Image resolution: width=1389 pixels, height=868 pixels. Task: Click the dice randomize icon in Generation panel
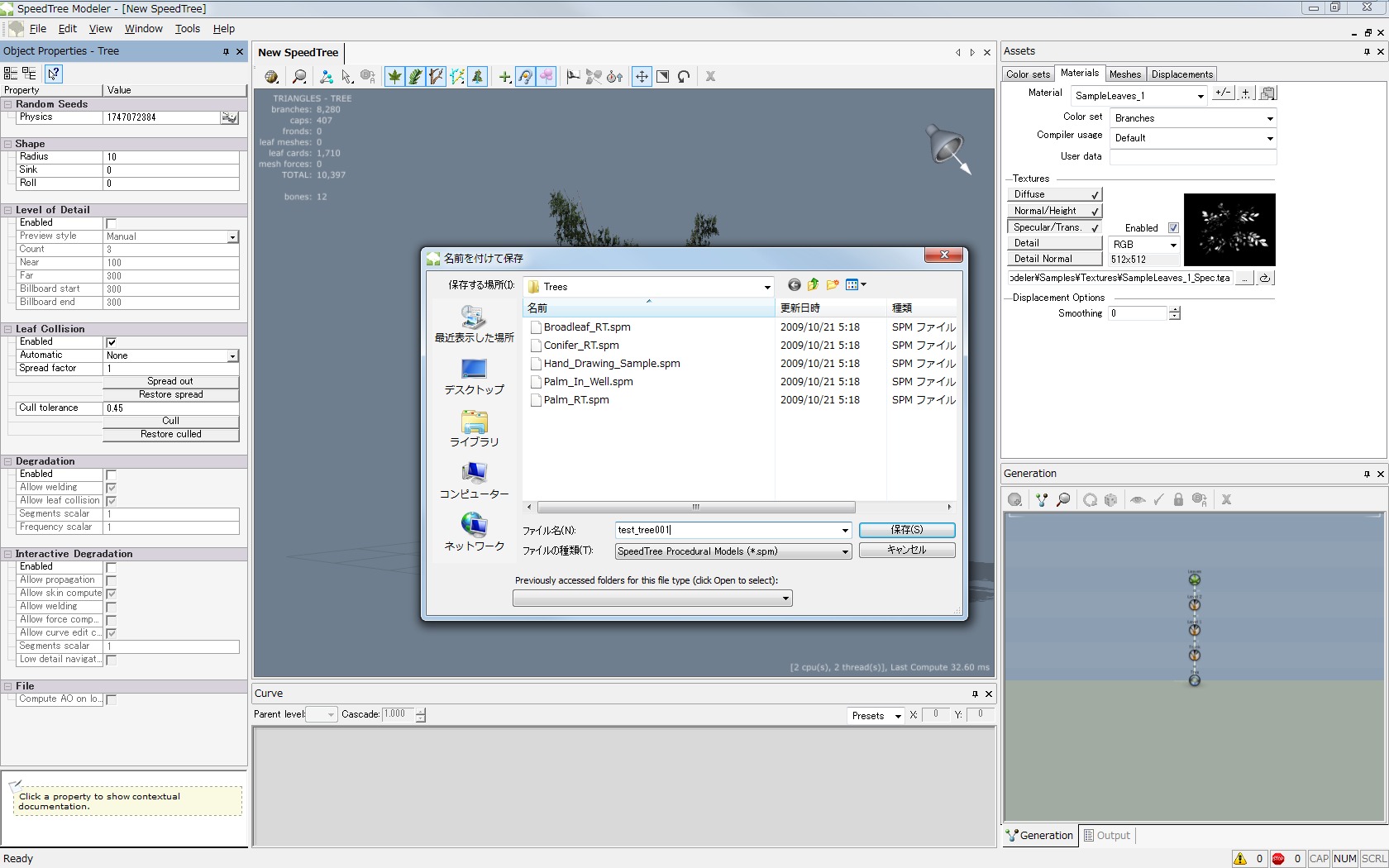tap(1111, 500)
